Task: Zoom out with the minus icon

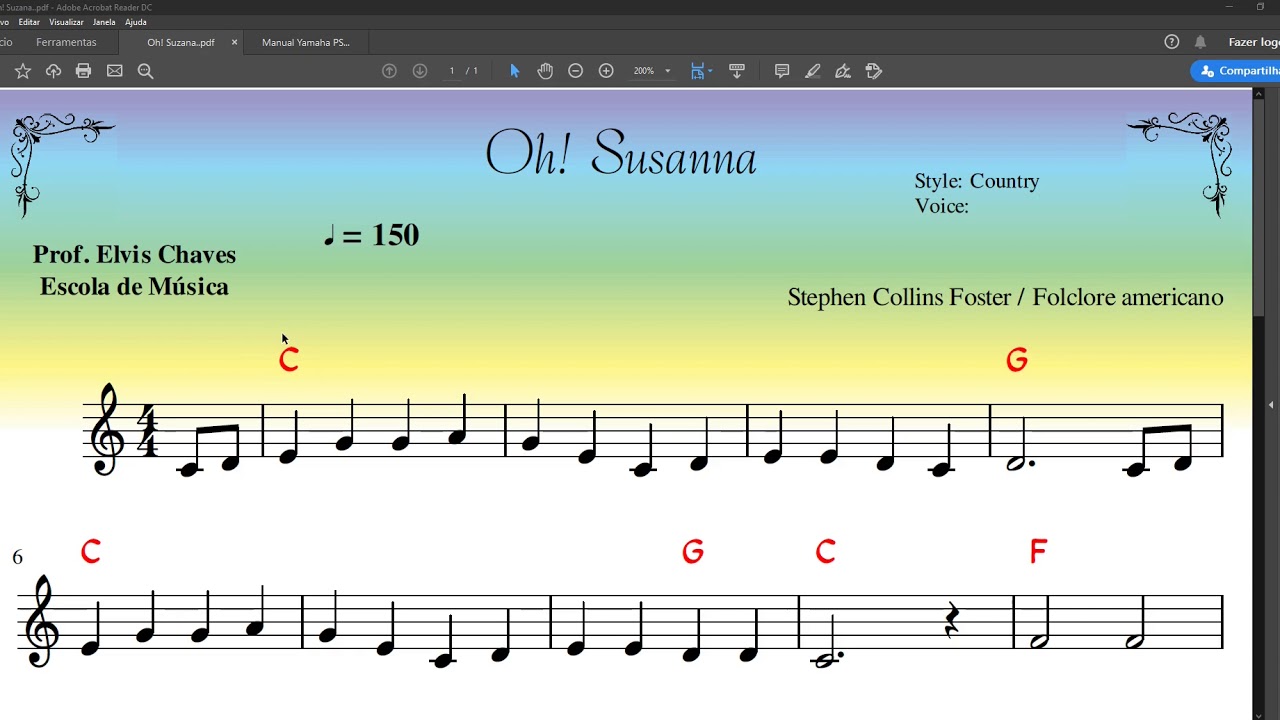Action: pos(576,71)
